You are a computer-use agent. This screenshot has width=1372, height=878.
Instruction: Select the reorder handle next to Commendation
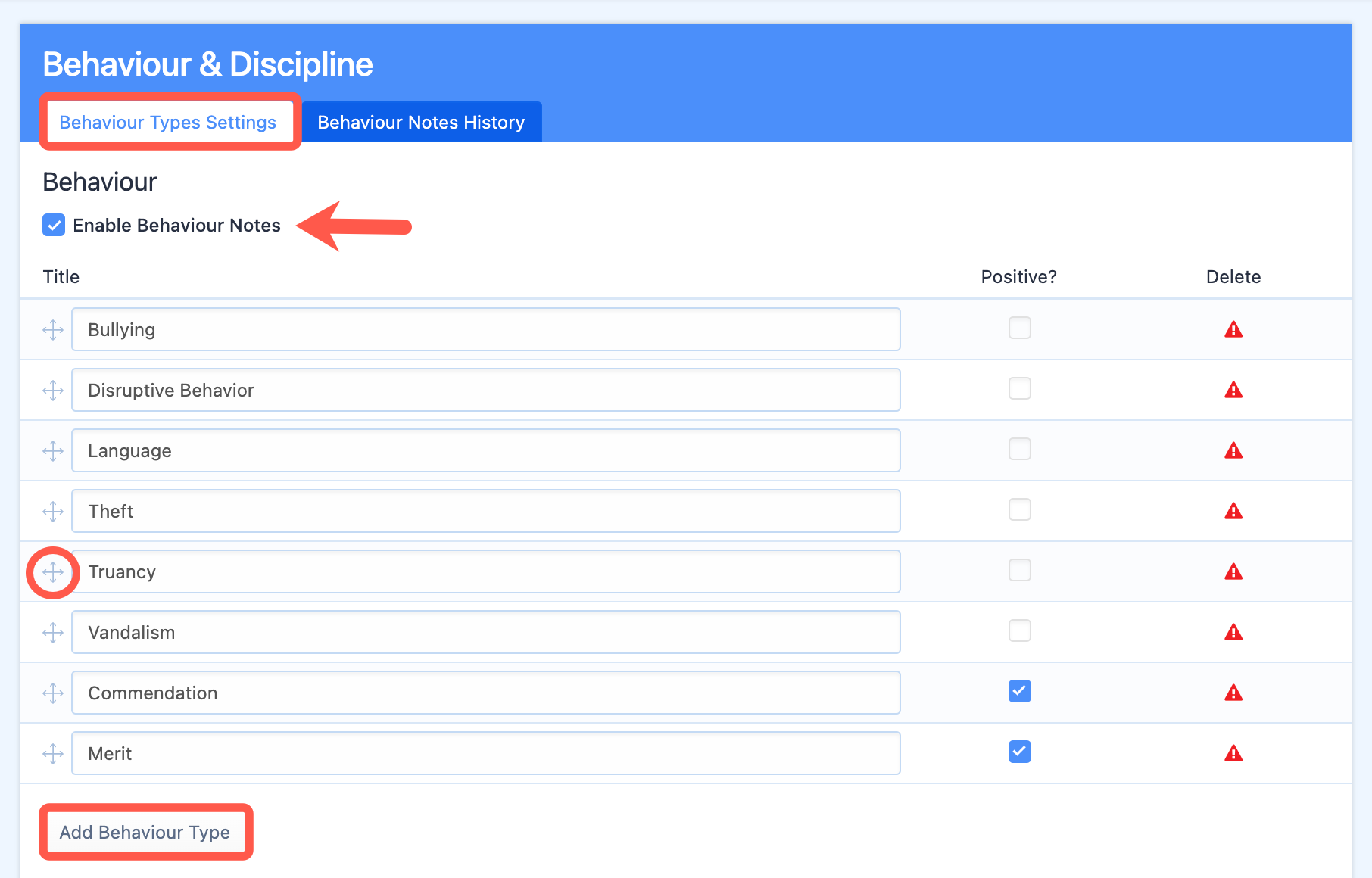point(53,693)
